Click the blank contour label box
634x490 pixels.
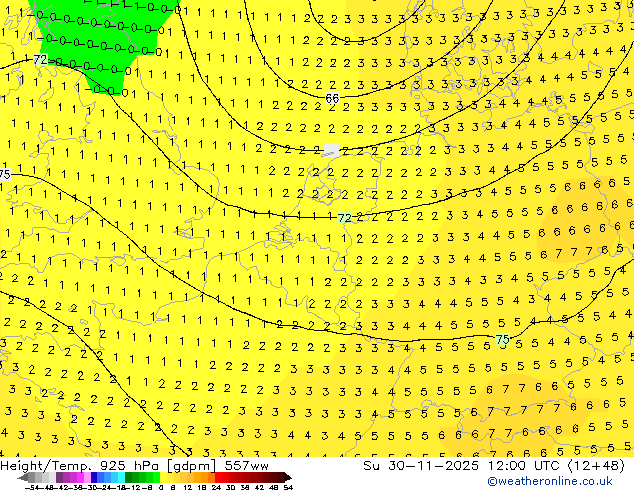(x=332, y=151)
